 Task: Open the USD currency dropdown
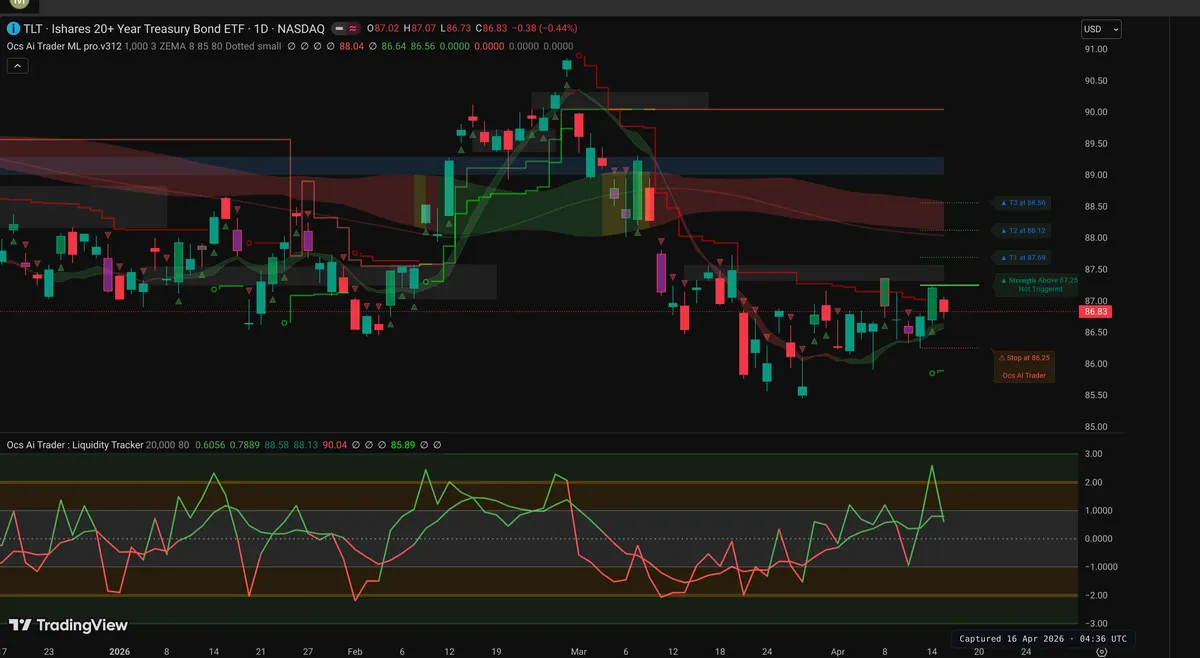1101,29
